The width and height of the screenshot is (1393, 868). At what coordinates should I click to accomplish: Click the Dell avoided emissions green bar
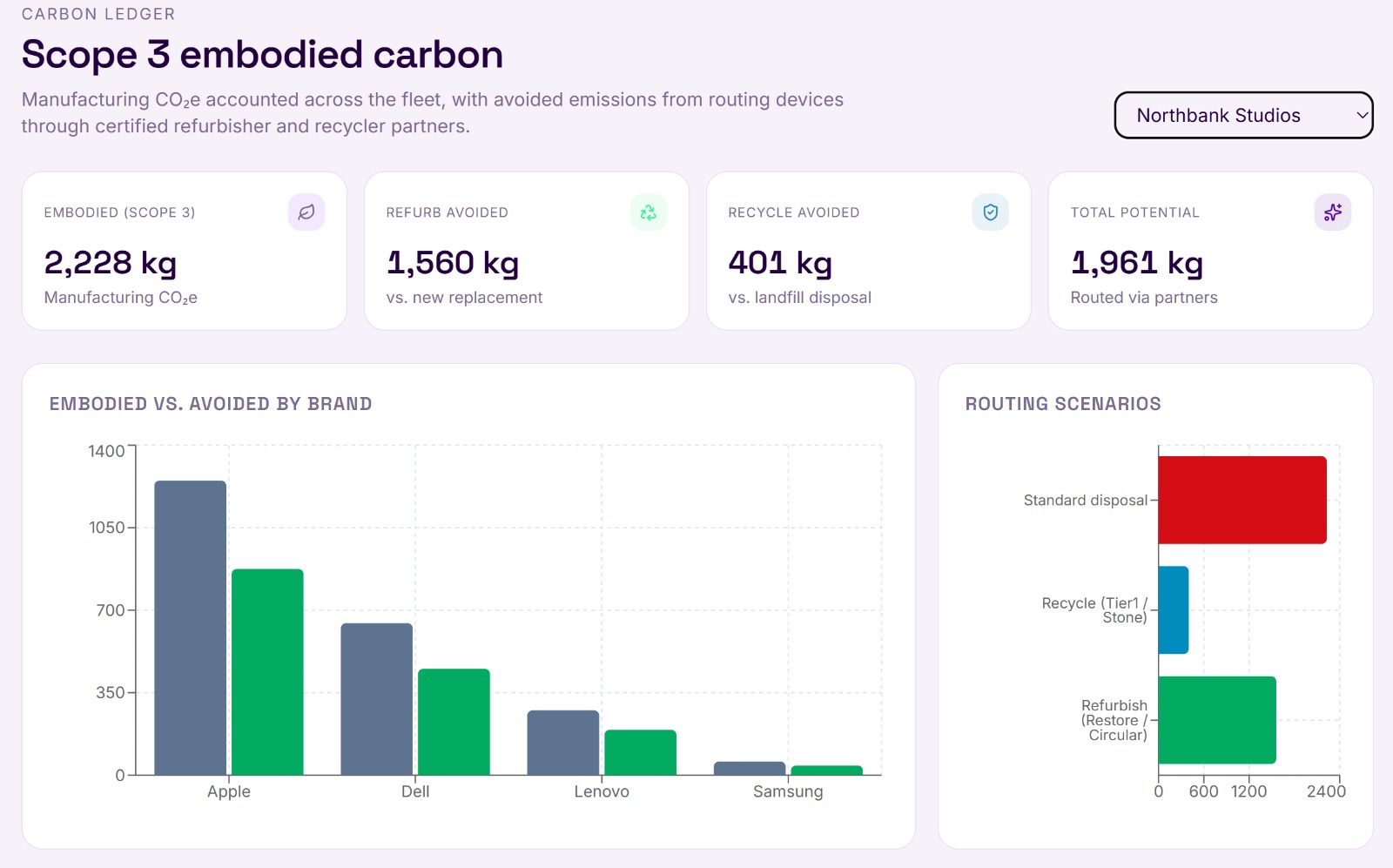[x=454, y=722]
